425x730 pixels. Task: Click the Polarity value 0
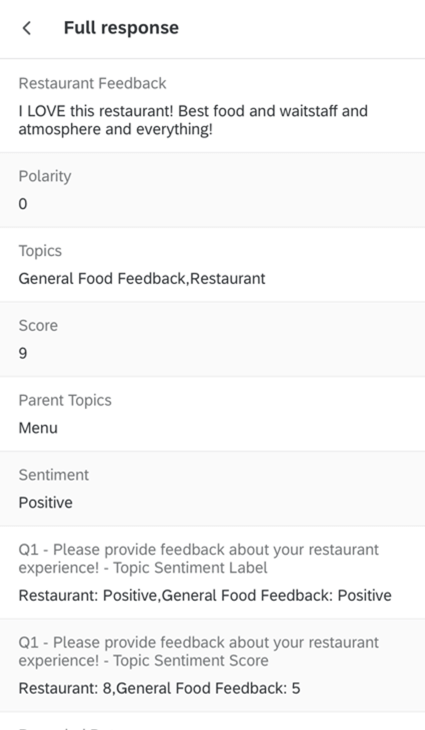tap(23, 204)
